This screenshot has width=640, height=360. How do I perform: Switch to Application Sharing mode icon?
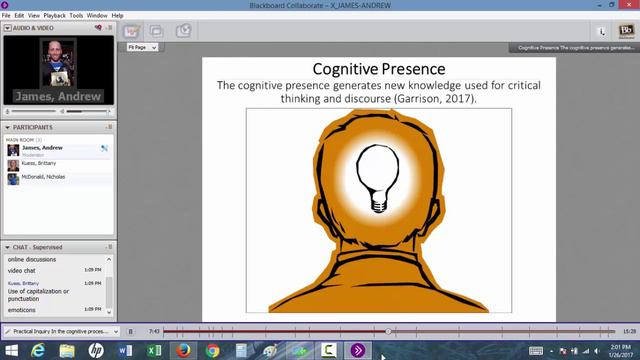click(x=156, y=31)
